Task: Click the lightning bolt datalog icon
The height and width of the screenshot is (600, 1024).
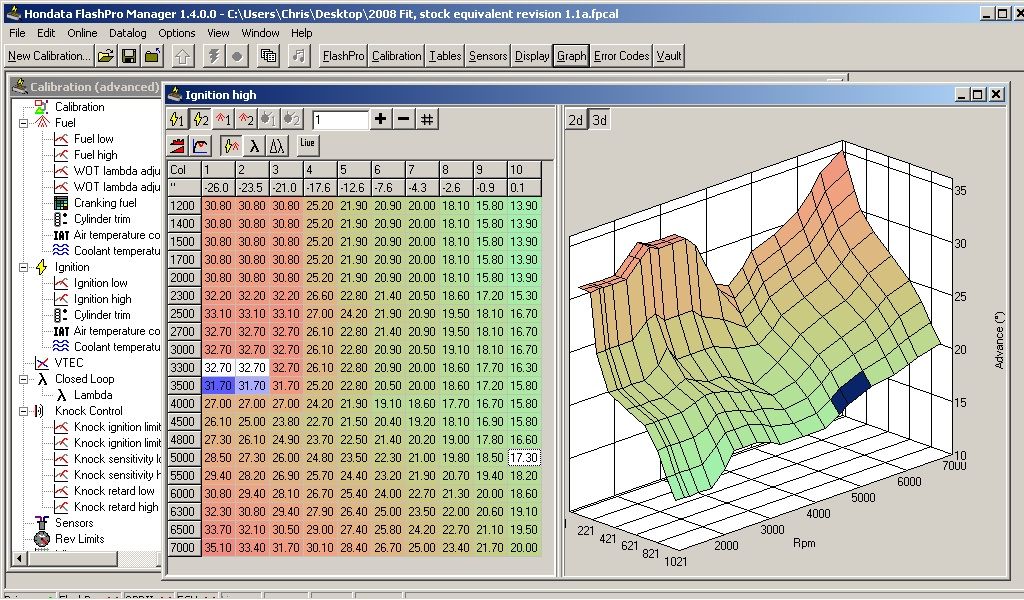Action: [214, 56]
